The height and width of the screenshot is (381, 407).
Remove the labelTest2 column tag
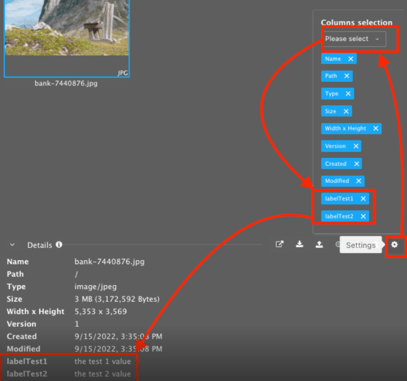(x=363, y=216)
